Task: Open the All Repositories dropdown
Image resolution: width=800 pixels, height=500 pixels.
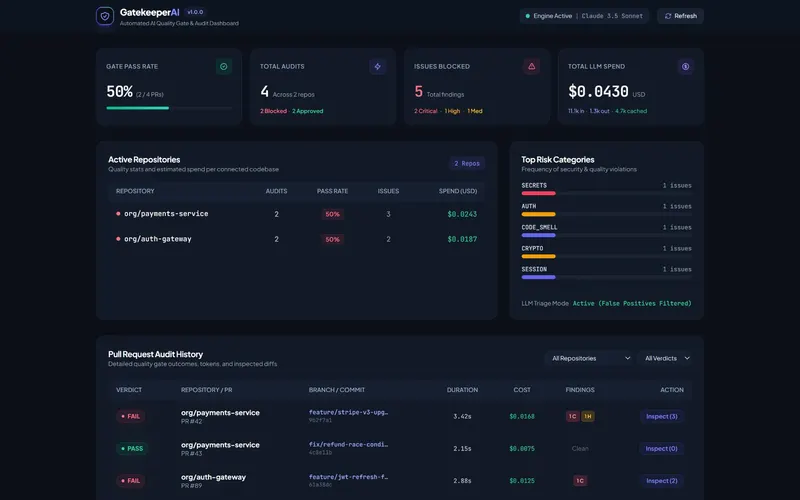Action: pyautogui.click(x=591, y=358)
